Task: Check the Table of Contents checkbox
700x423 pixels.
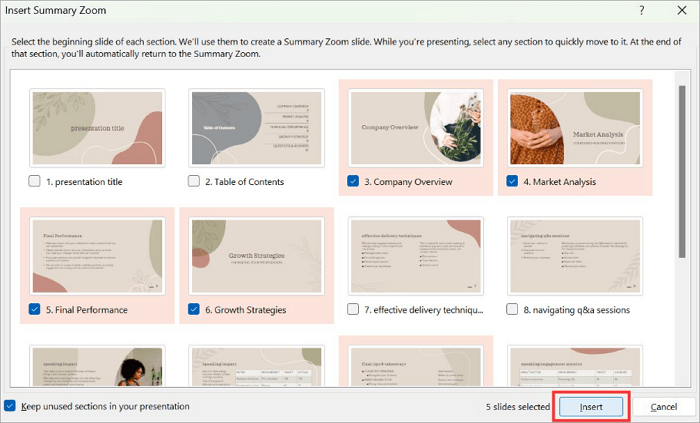Action: [194, 181]
